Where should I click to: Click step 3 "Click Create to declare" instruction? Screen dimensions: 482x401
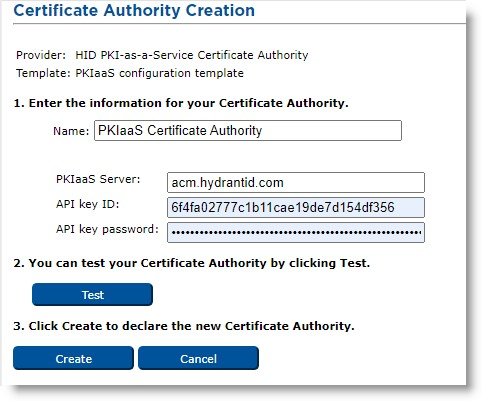tap(184, 326)
